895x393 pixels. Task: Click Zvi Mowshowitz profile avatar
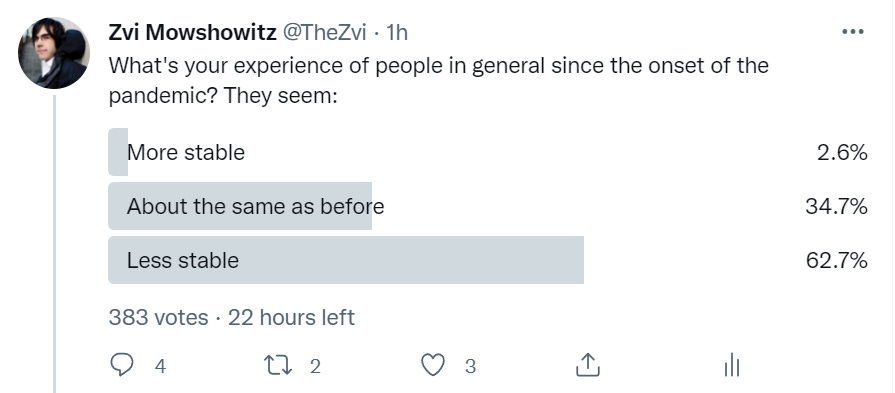pos(54,52)
